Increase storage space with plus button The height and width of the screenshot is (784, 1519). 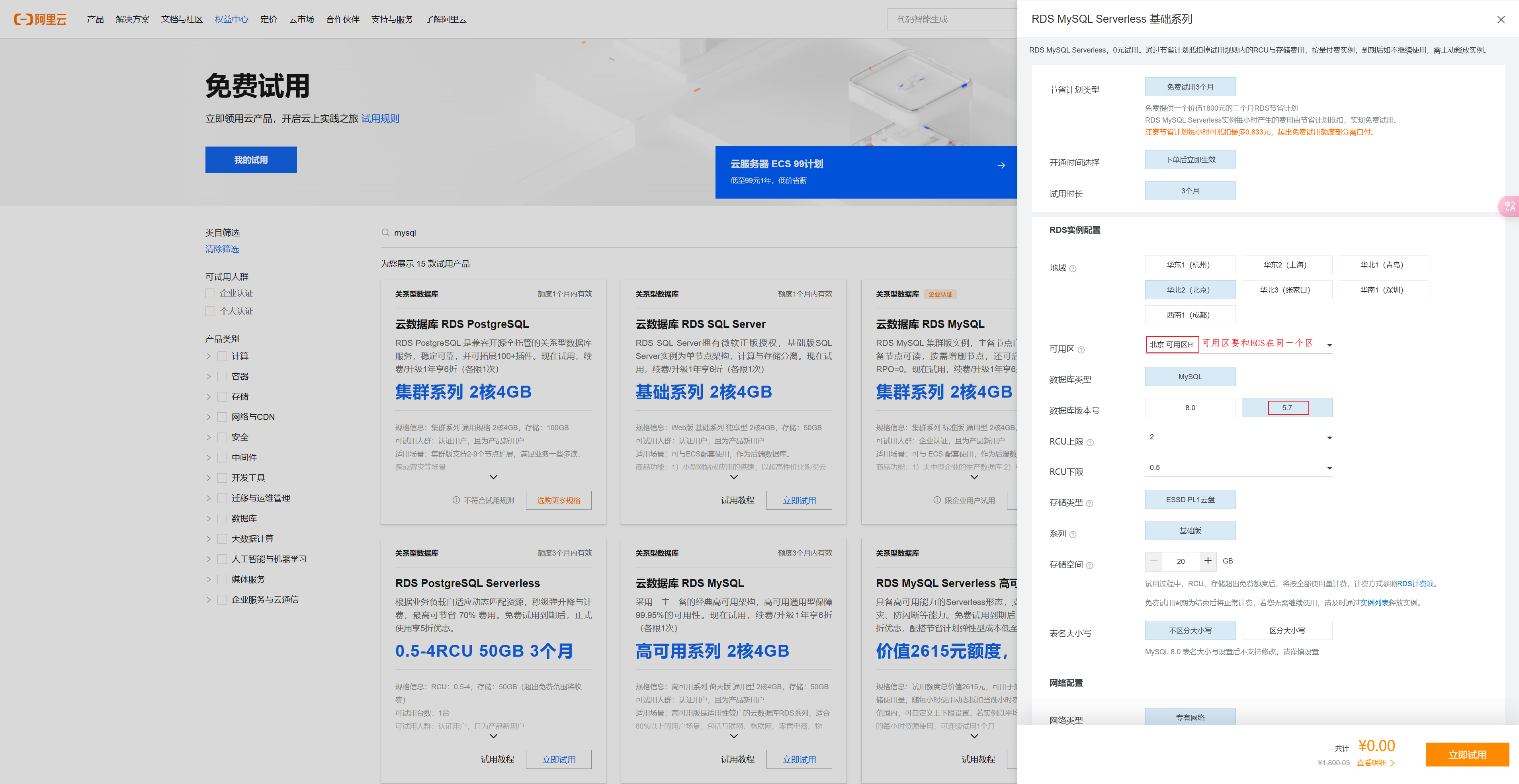point(1208,561)
